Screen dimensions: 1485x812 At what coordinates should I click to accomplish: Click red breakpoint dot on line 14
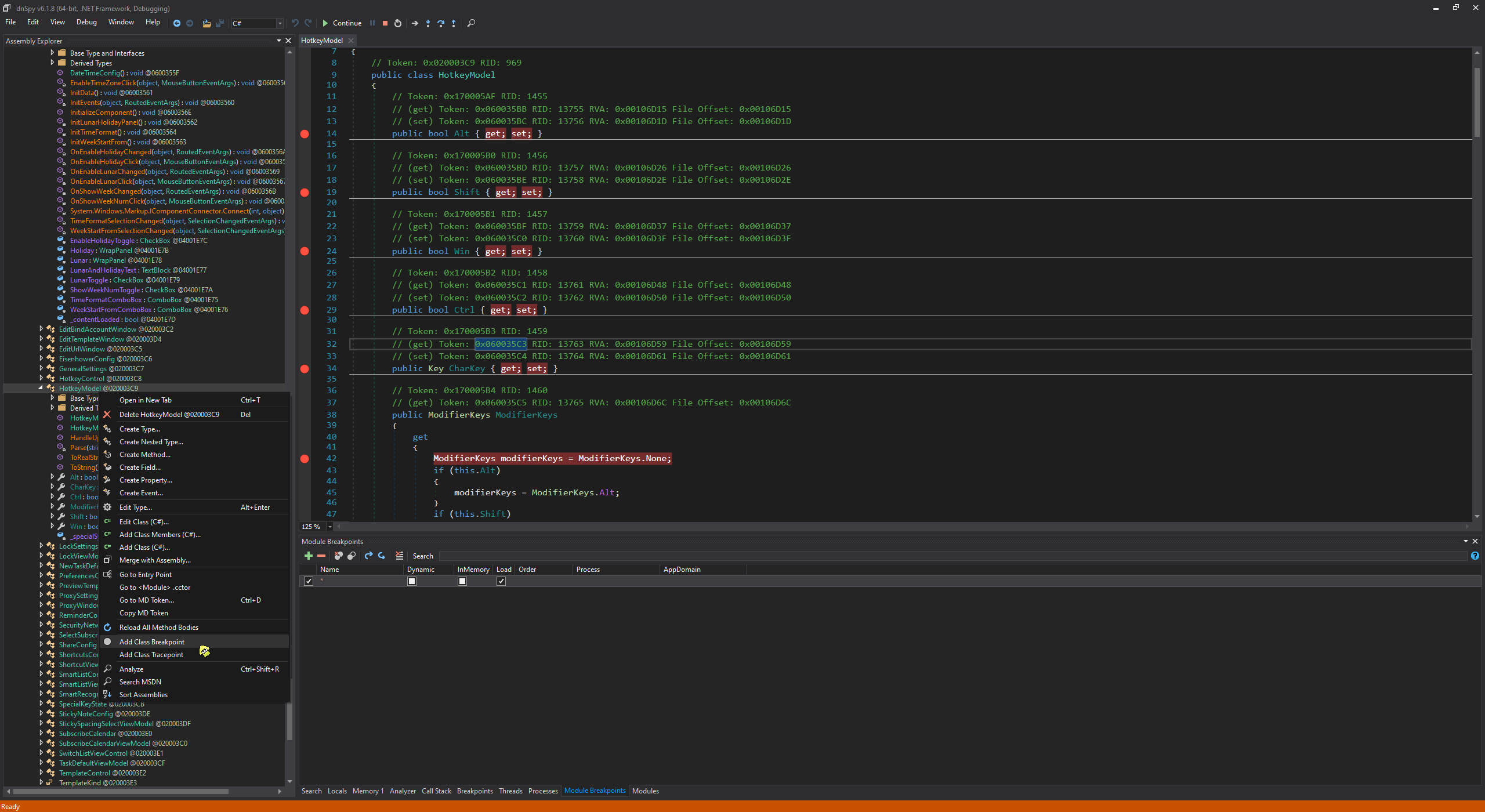(x=305, y=134)
